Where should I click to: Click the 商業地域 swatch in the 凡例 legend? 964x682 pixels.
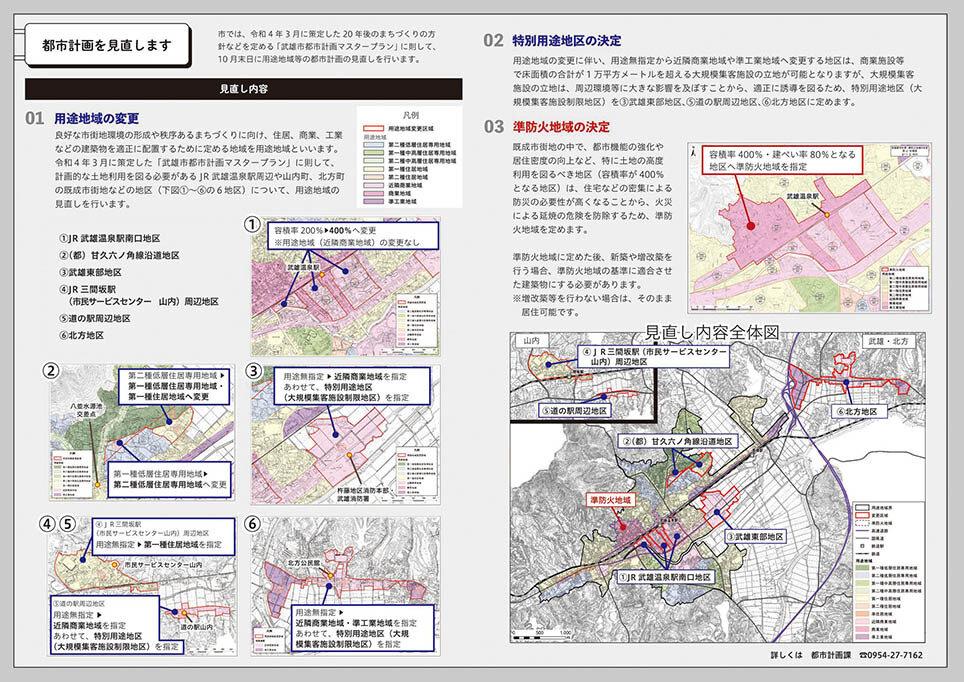[x=373, y=193]
